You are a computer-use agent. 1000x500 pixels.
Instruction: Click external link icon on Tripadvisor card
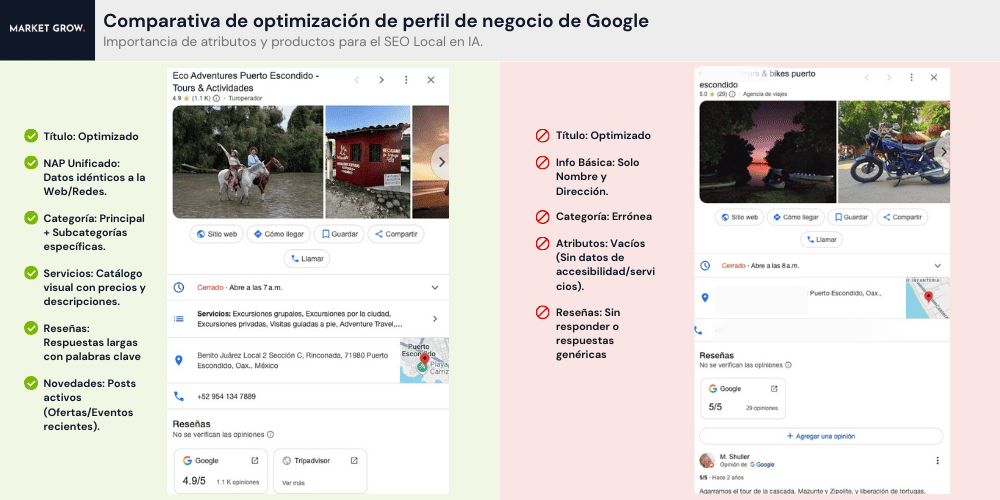[355, 460]
